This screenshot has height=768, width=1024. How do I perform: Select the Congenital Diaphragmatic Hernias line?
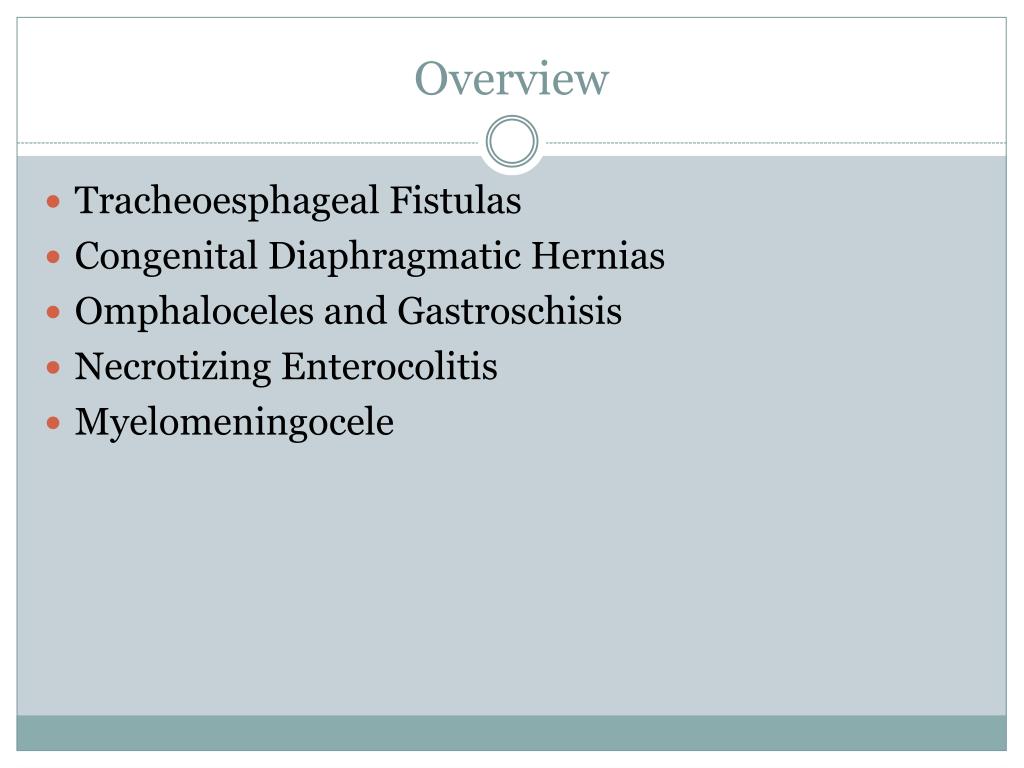(x=370, y=256)
